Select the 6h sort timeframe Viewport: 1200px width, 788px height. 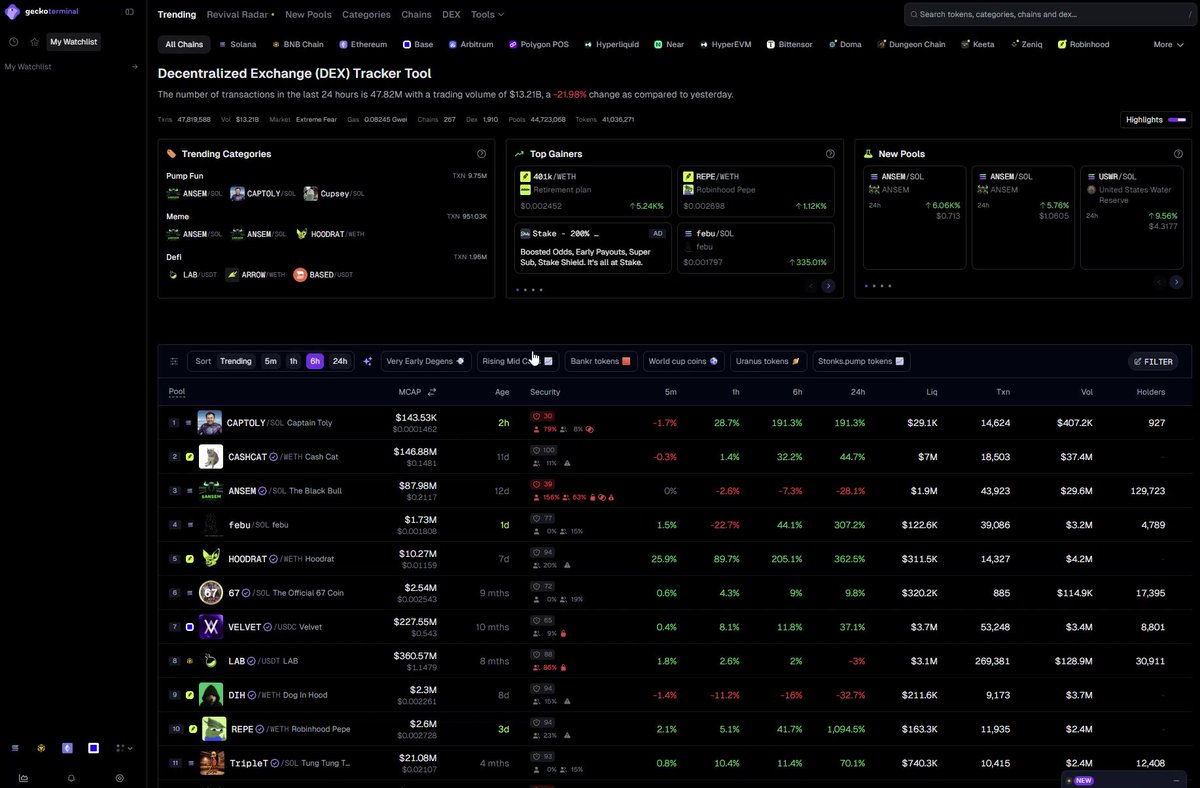(x=315, y=361)
